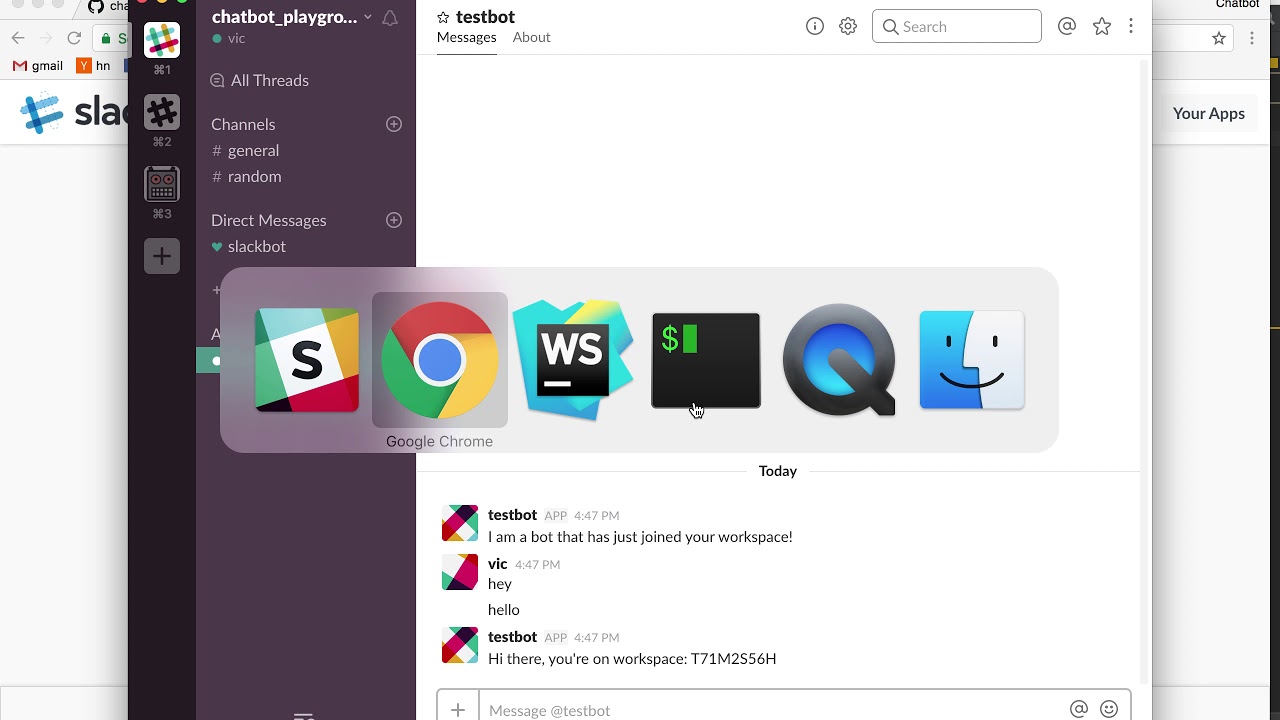The width and height of the screenshot is (1280, 720).
Task: Select Google Chrome in the app switcher
Action: tap(440, 360)
